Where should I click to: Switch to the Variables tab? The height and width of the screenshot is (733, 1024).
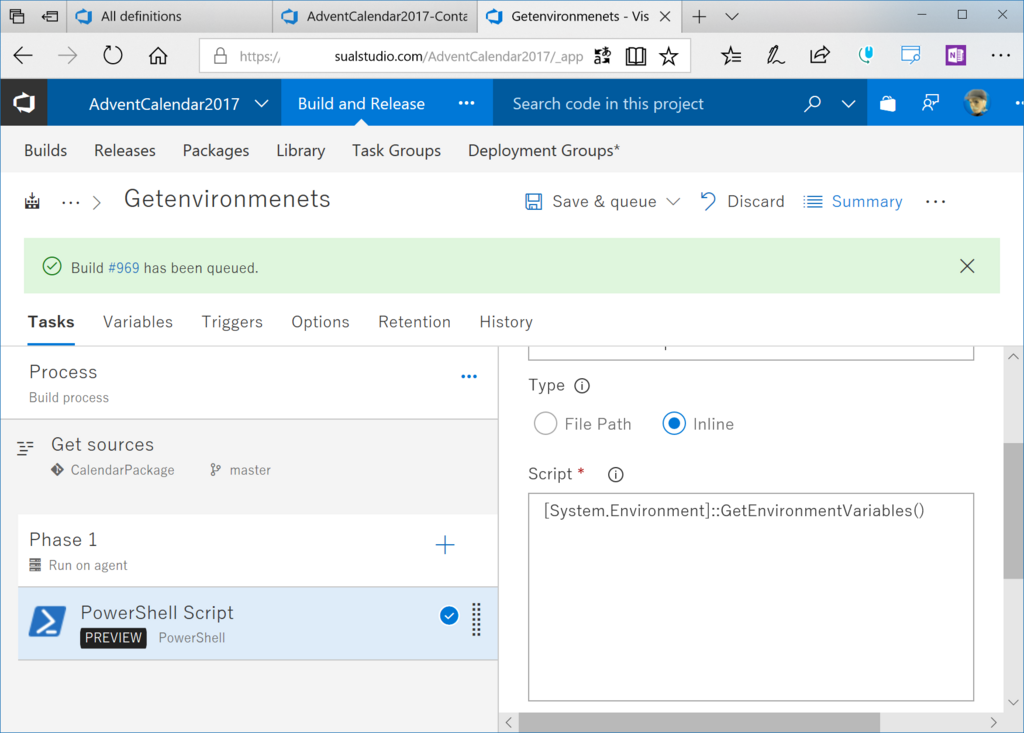tap(138, 322)
